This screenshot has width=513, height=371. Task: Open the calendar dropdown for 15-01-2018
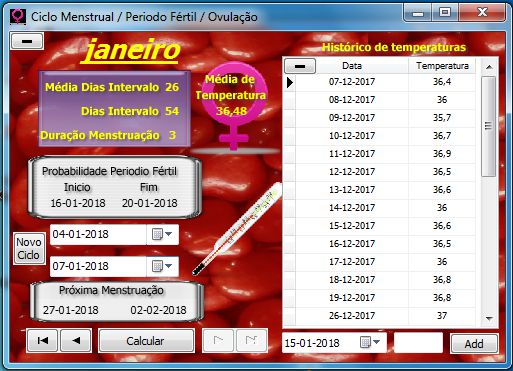point(370,342)
